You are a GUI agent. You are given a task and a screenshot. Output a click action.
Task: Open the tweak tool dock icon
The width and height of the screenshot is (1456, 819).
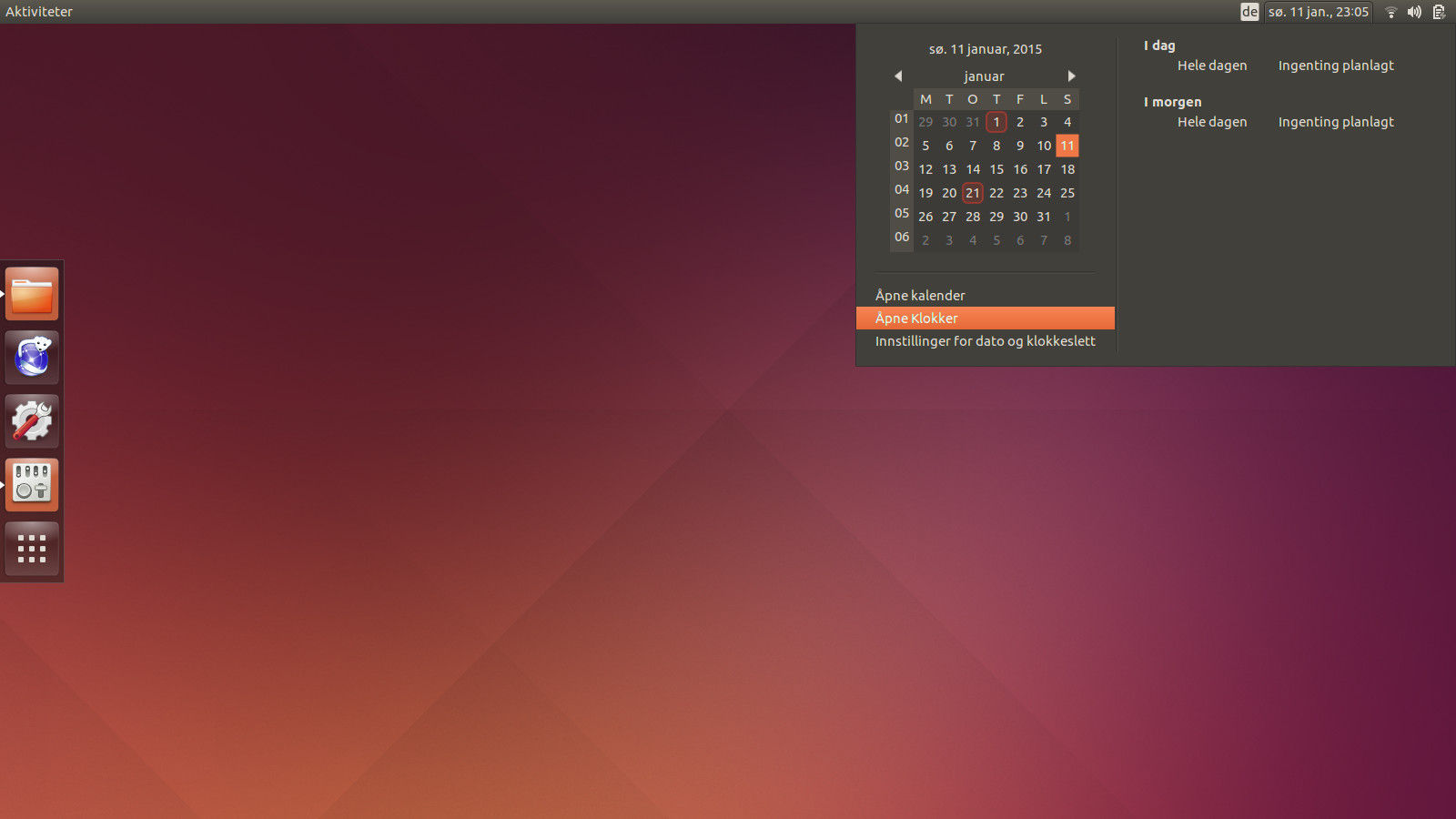tap(32, 484)
